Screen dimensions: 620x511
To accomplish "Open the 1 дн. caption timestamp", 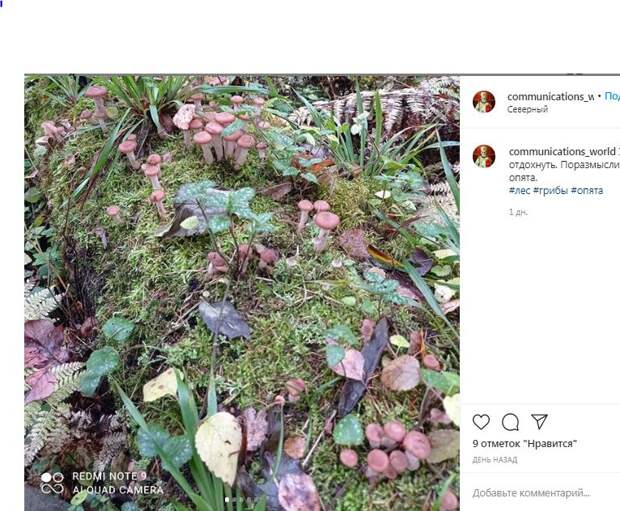I will coord(518,212).
